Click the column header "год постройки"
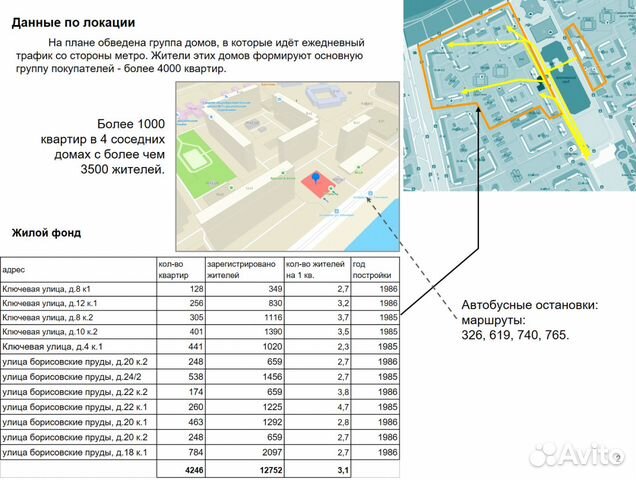This screenshot has width=636, height=480. pos(375,270)
